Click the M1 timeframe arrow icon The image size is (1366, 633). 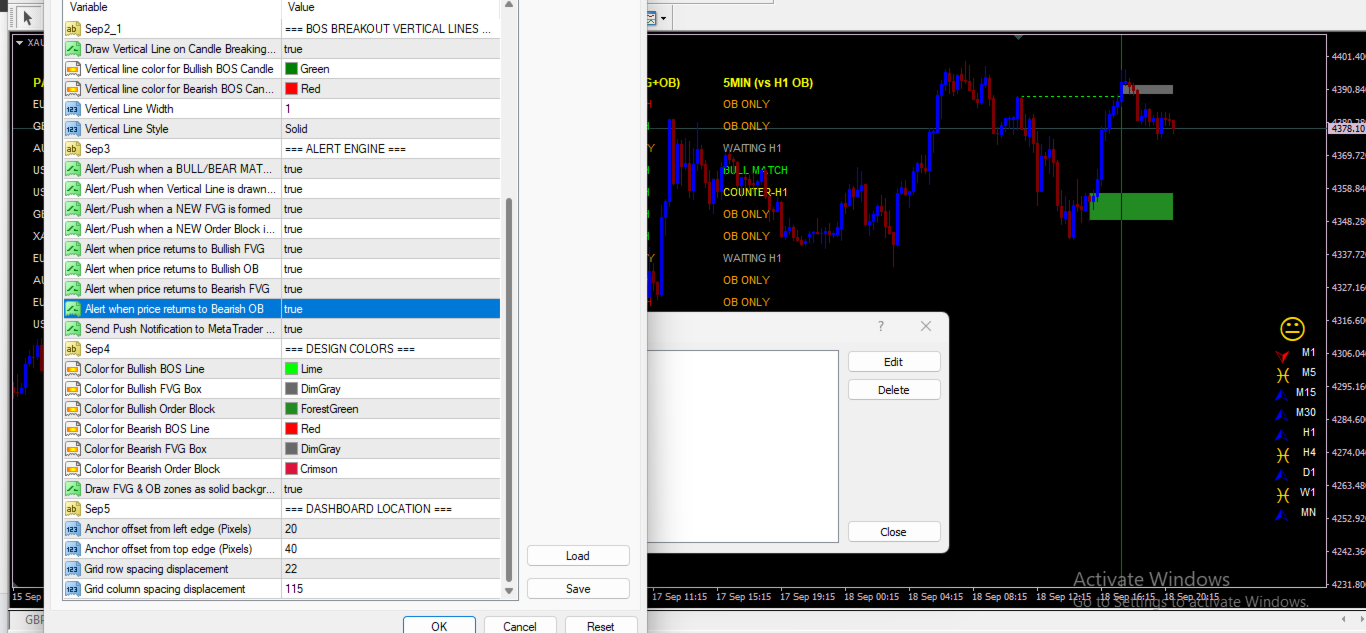click(x=1282, y=354)
